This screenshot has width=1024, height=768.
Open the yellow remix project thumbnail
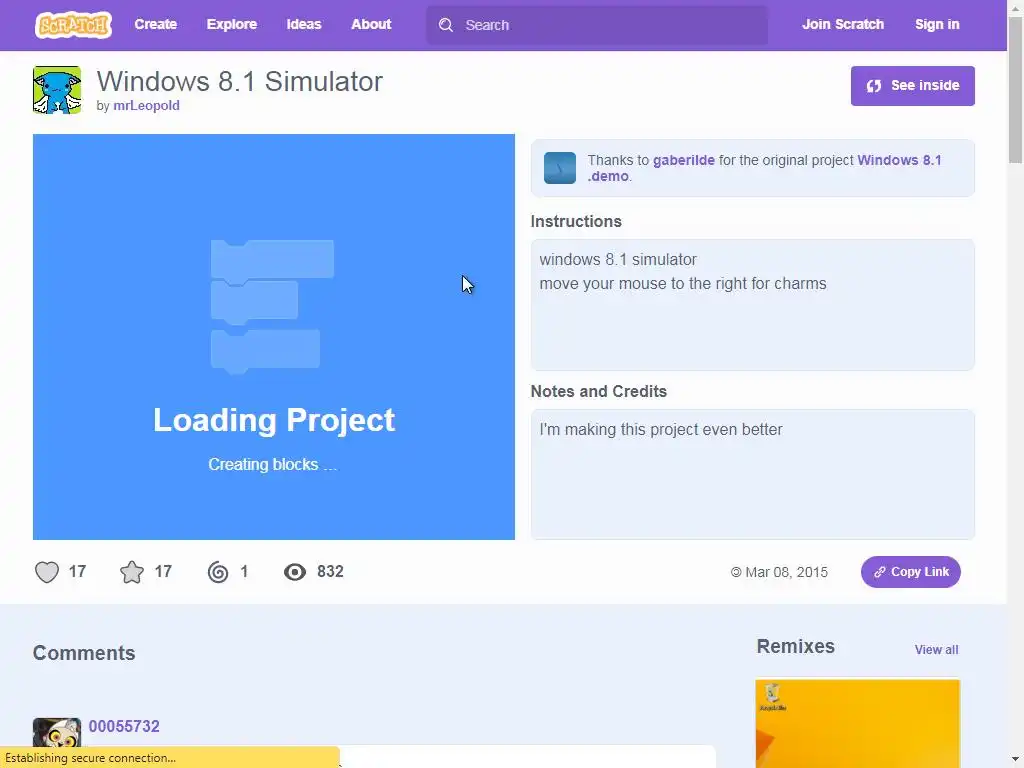click(x=857, y=723)
